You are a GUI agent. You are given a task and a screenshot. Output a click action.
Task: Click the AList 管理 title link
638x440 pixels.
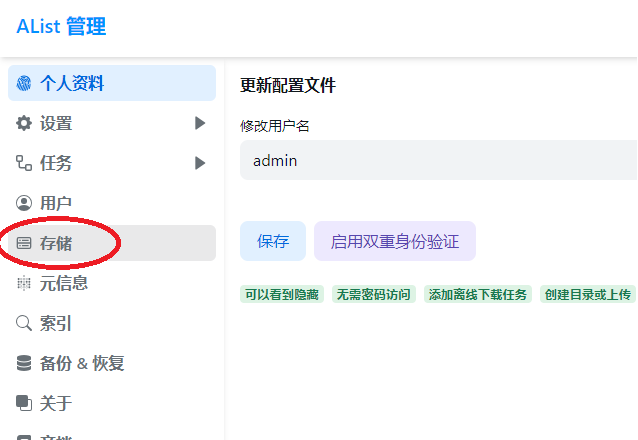coord(61,27)
